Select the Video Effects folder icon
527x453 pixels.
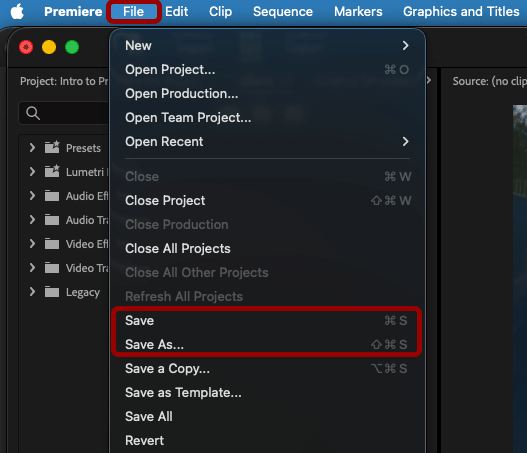pos(52,244)
